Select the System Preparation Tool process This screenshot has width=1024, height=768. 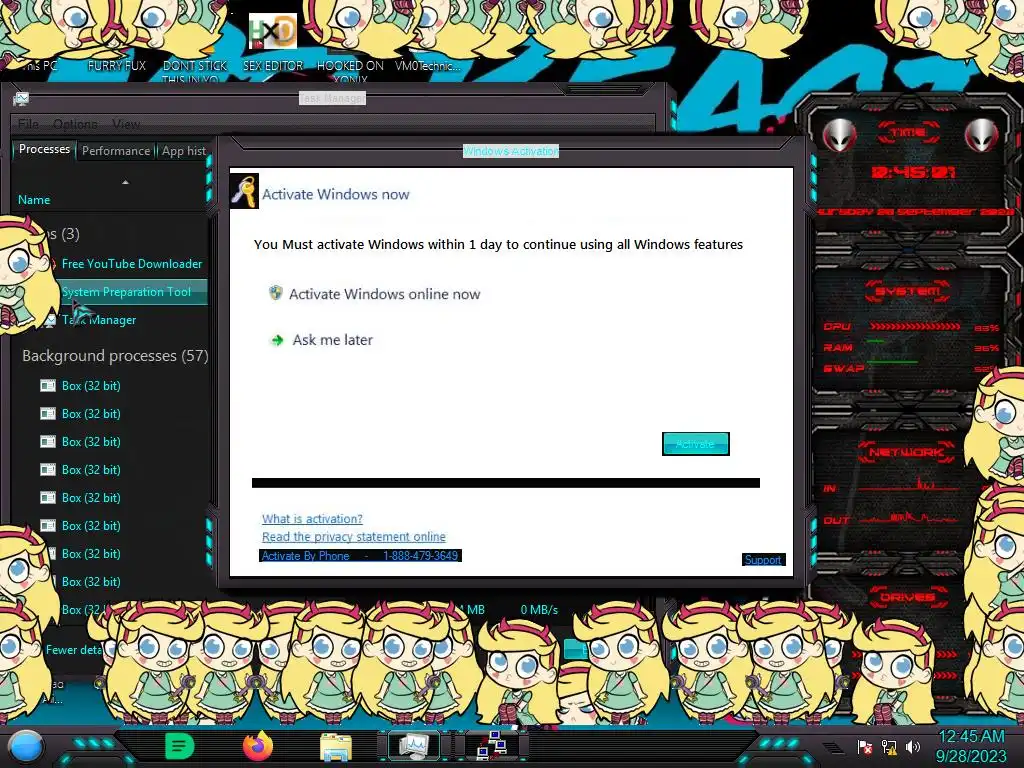tap(126, 292)
